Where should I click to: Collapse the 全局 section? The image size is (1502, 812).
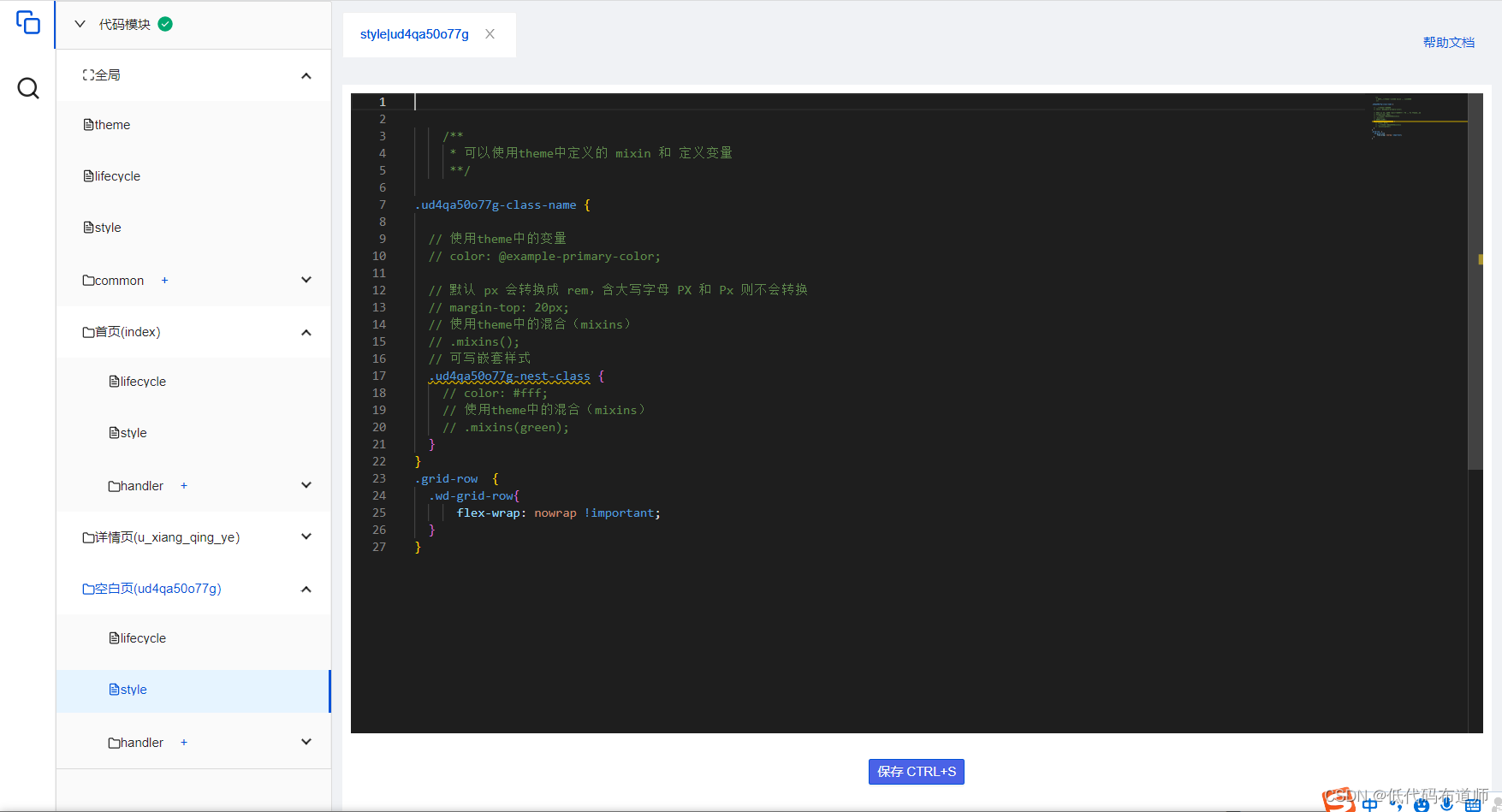[x=306, y=76]
